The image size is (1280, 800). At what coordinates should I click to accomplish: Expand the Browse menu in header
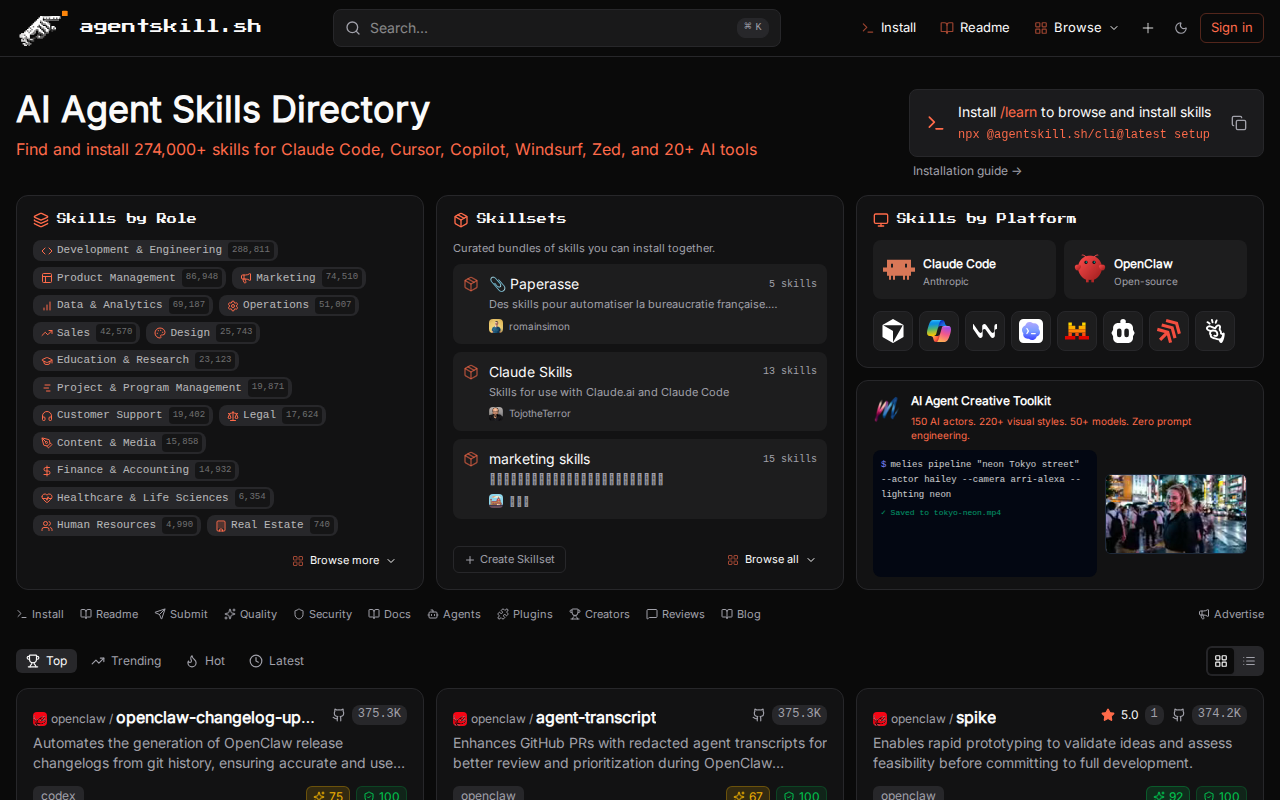point(1076,28)
